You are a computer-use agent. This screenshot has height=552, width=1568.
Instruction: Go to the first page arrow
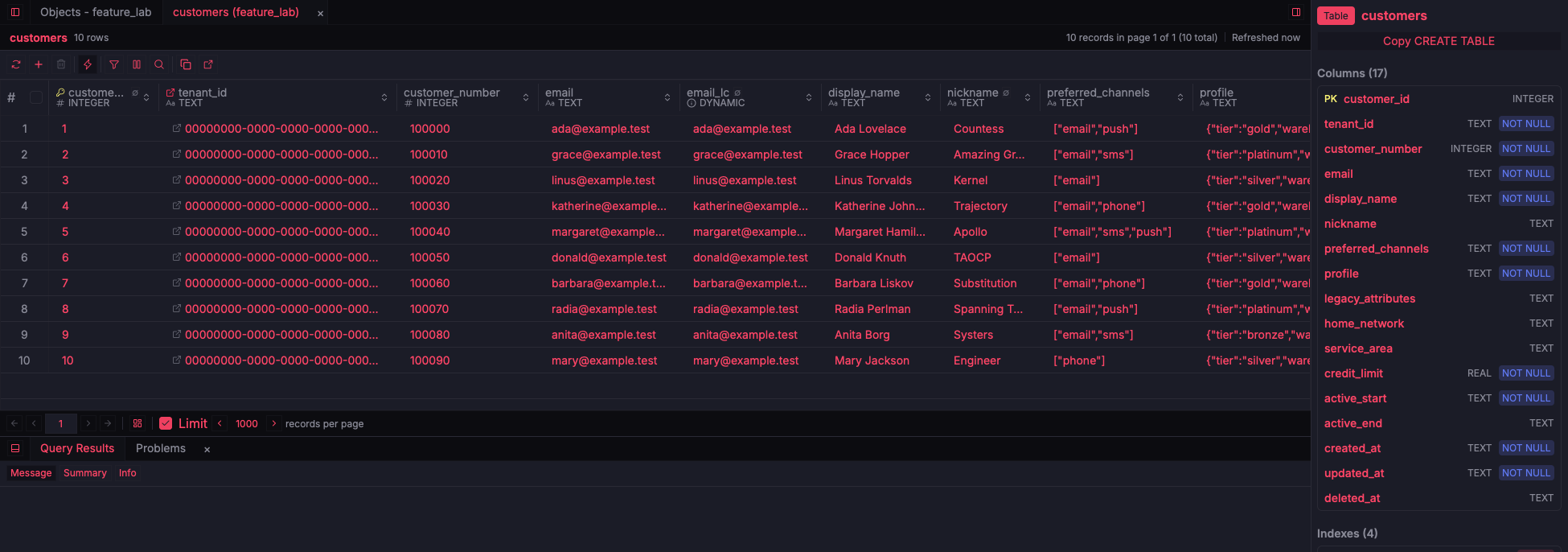point(14,423)
